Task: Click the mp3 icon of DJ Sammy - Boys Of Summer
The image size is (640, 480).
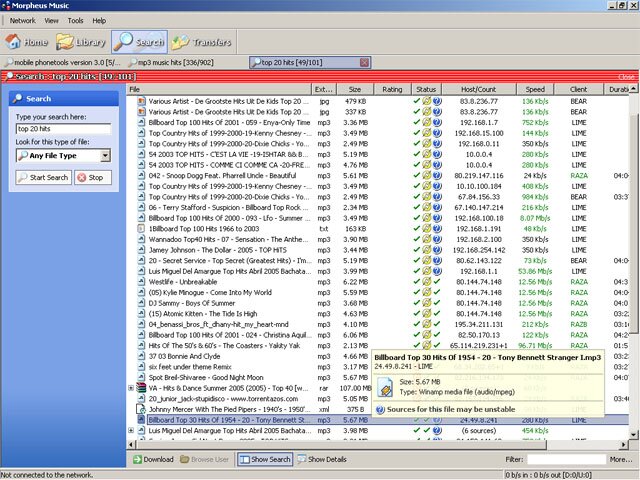Action: [x=141, y=303]
